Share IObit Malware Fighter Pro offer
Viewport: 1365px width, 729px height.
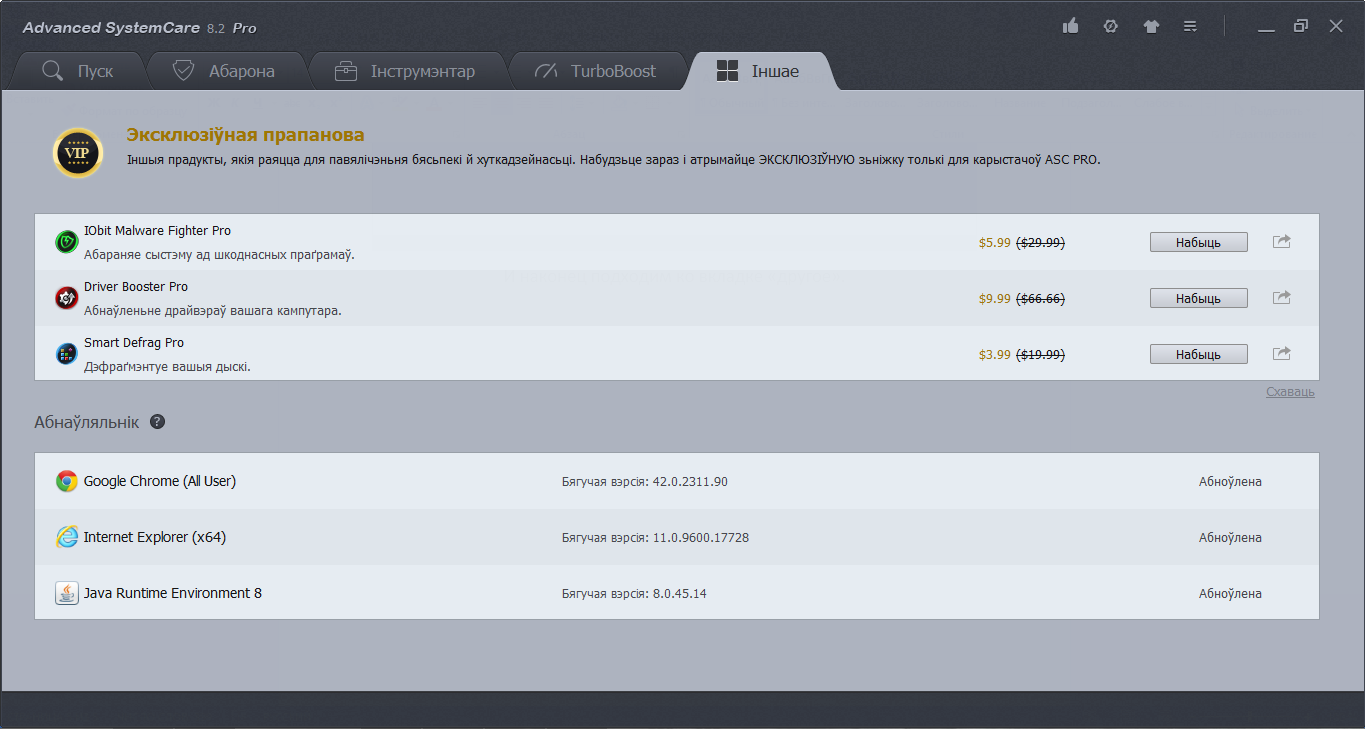(x=1281, y=241)
